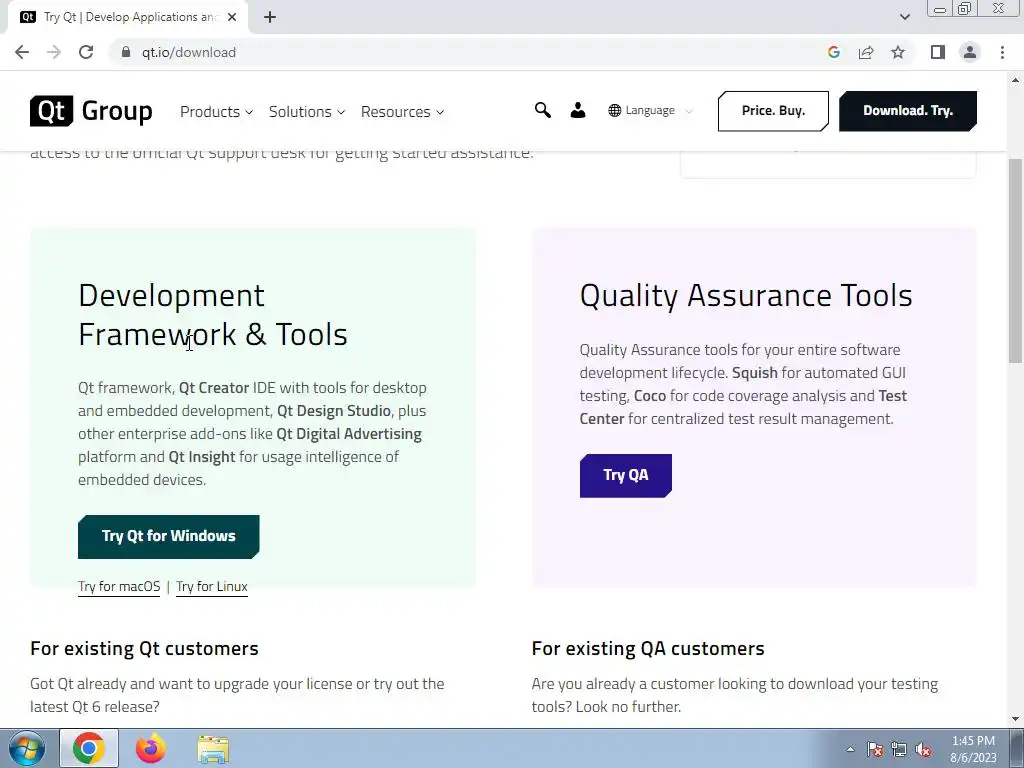The image size is (1024, 768).
Task: Select the Try Qt browser tab
Action: (x=127, y=17)
